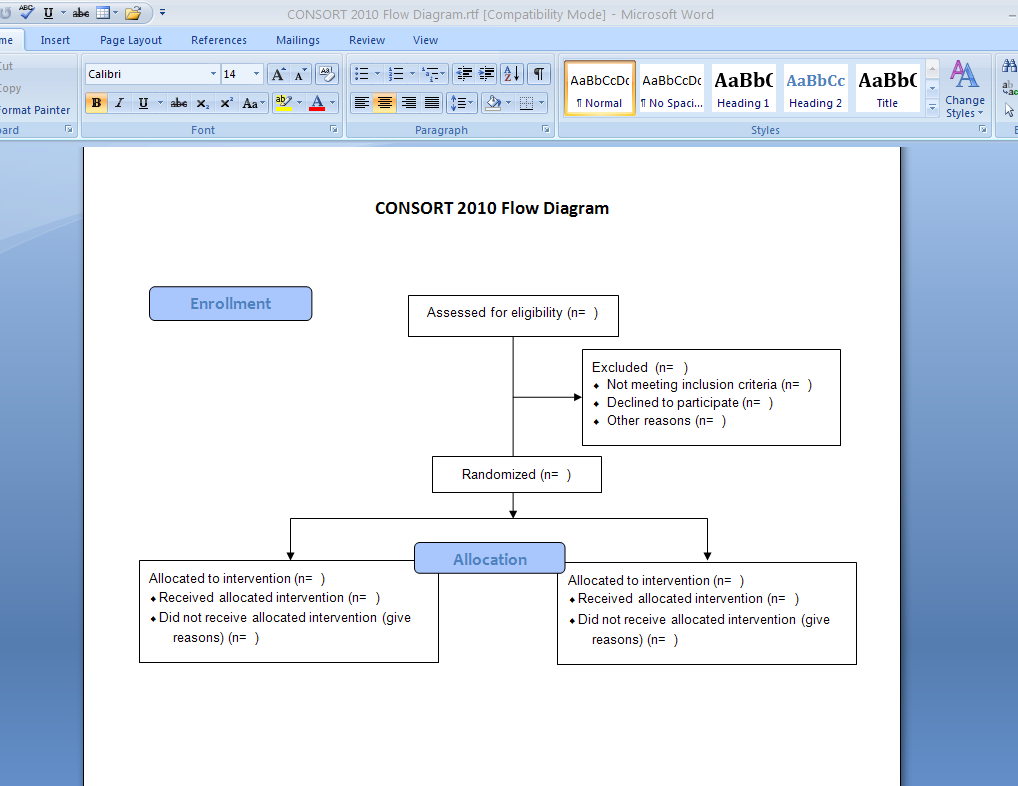Image resolution: width=1018 pixels, height=786 pixels.
Task: Click the Clear Formatting eraser icon
Action: pyautogui.click(x=327, y=74)
